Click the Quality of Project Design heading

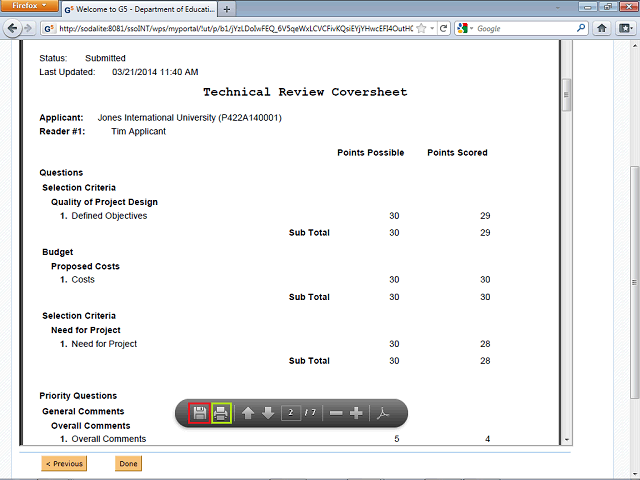click(x=104, y=202)
